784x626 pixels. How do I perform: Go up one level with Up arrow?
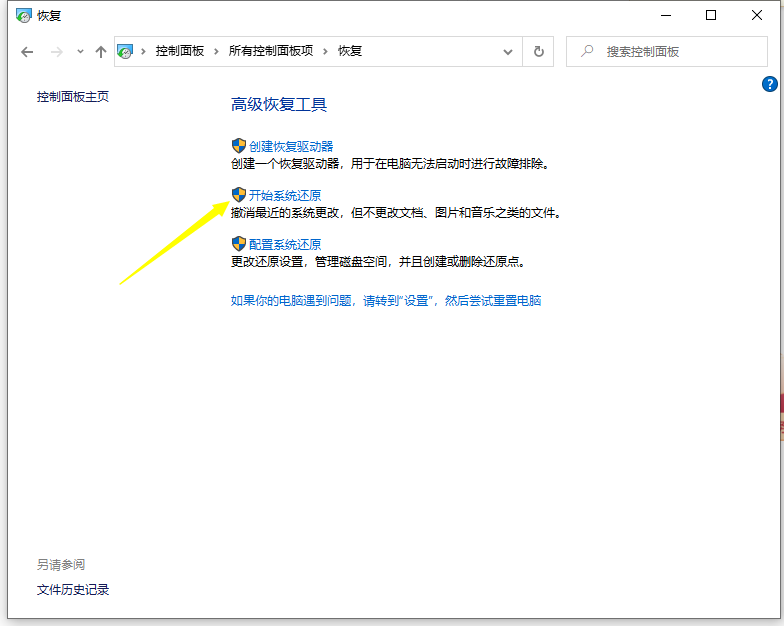point(100,52)
